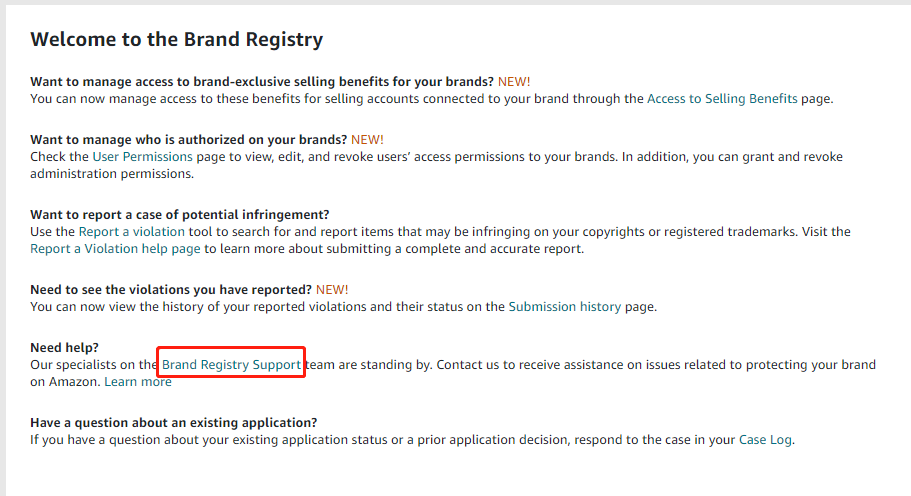Click the NEW! badge beside selling benefits heading
Viewport: 911px width, 496px height.
point(514,82)
